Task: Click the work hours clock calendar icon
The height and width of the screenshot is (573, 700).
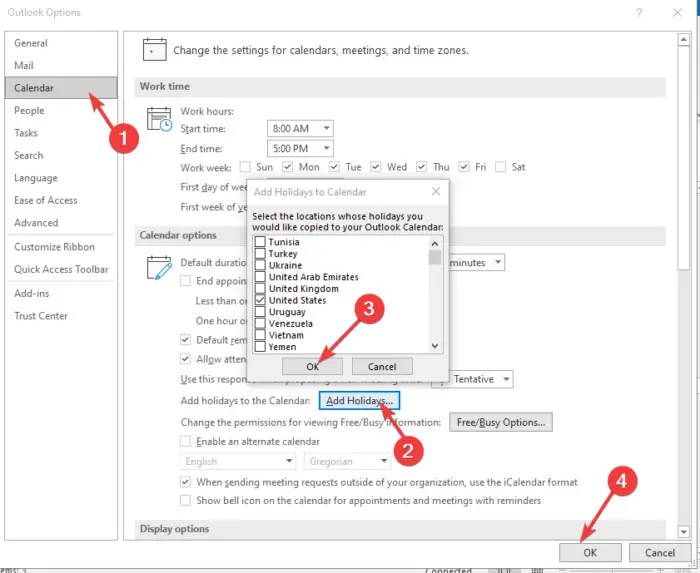Action: [x=159, y=119]
